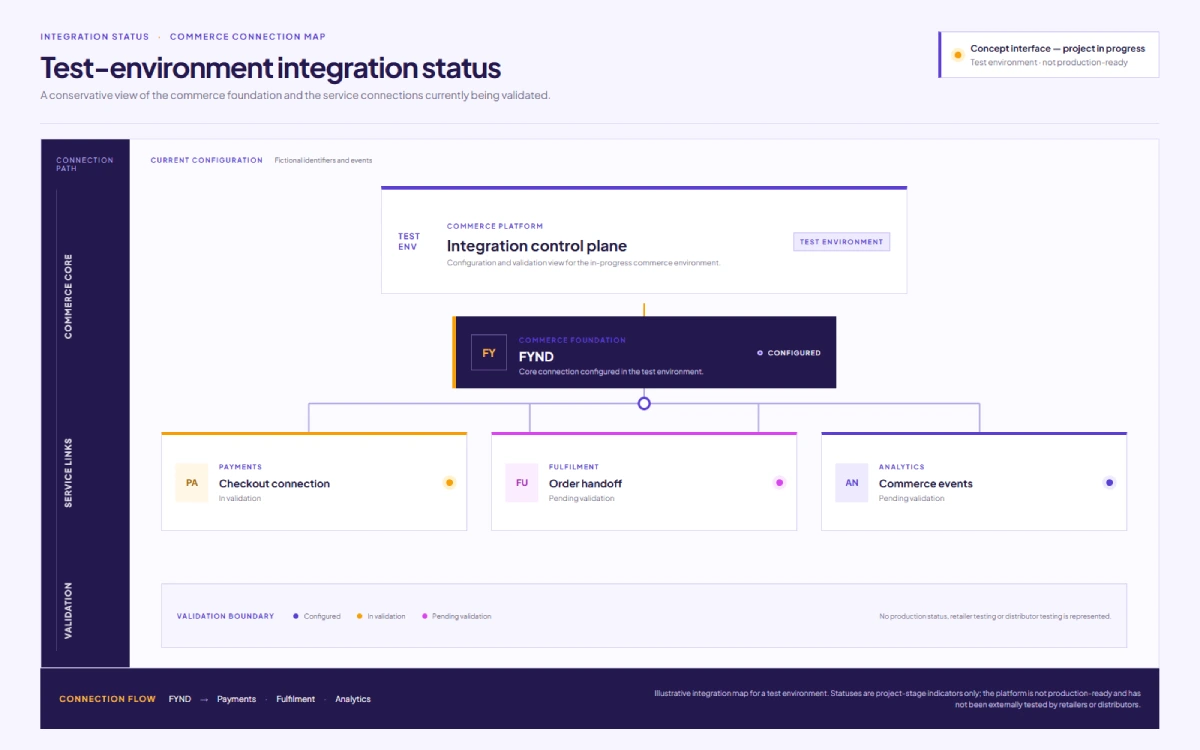Click the CONFIGURED status on the FYND card

[789, 353]
